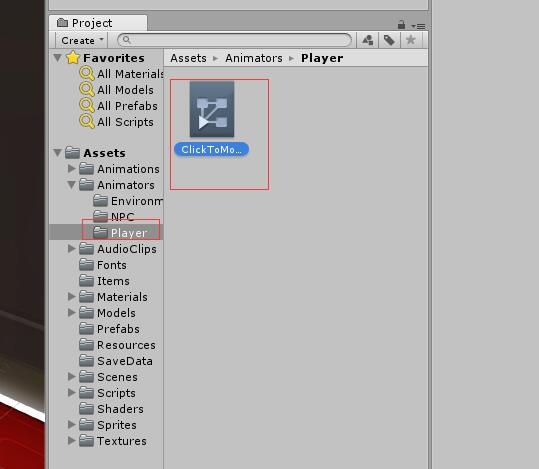The width and height of the screenshot is (539, 469).
Task: Select the ClickToMo animator controller asset
Action: tap(211, 119)
